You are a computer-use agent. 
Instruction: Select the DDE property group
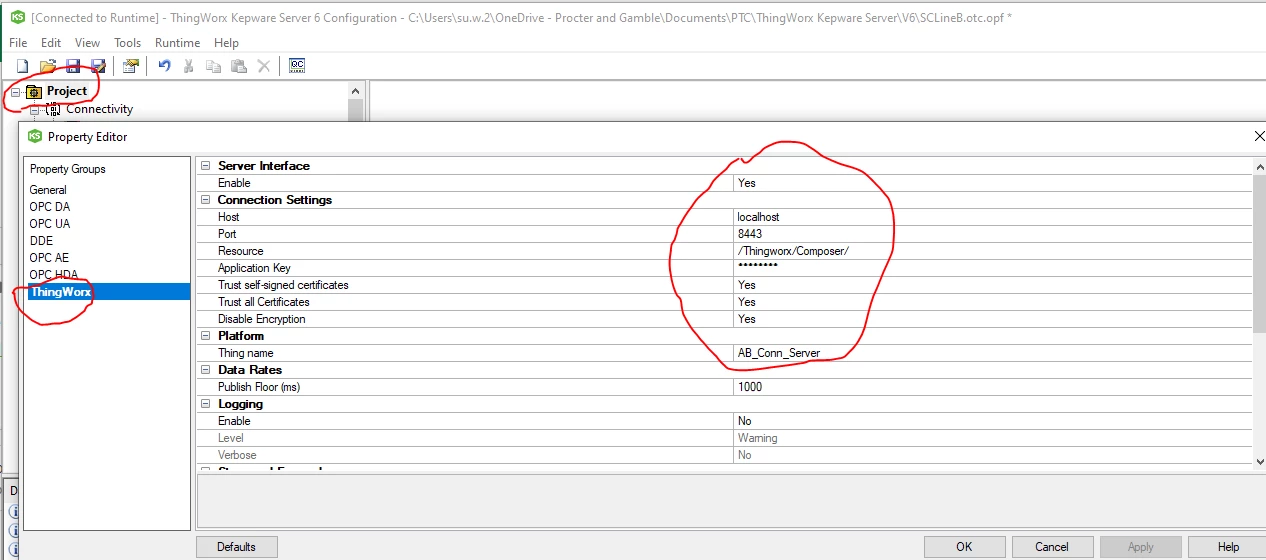click(41, 241)
